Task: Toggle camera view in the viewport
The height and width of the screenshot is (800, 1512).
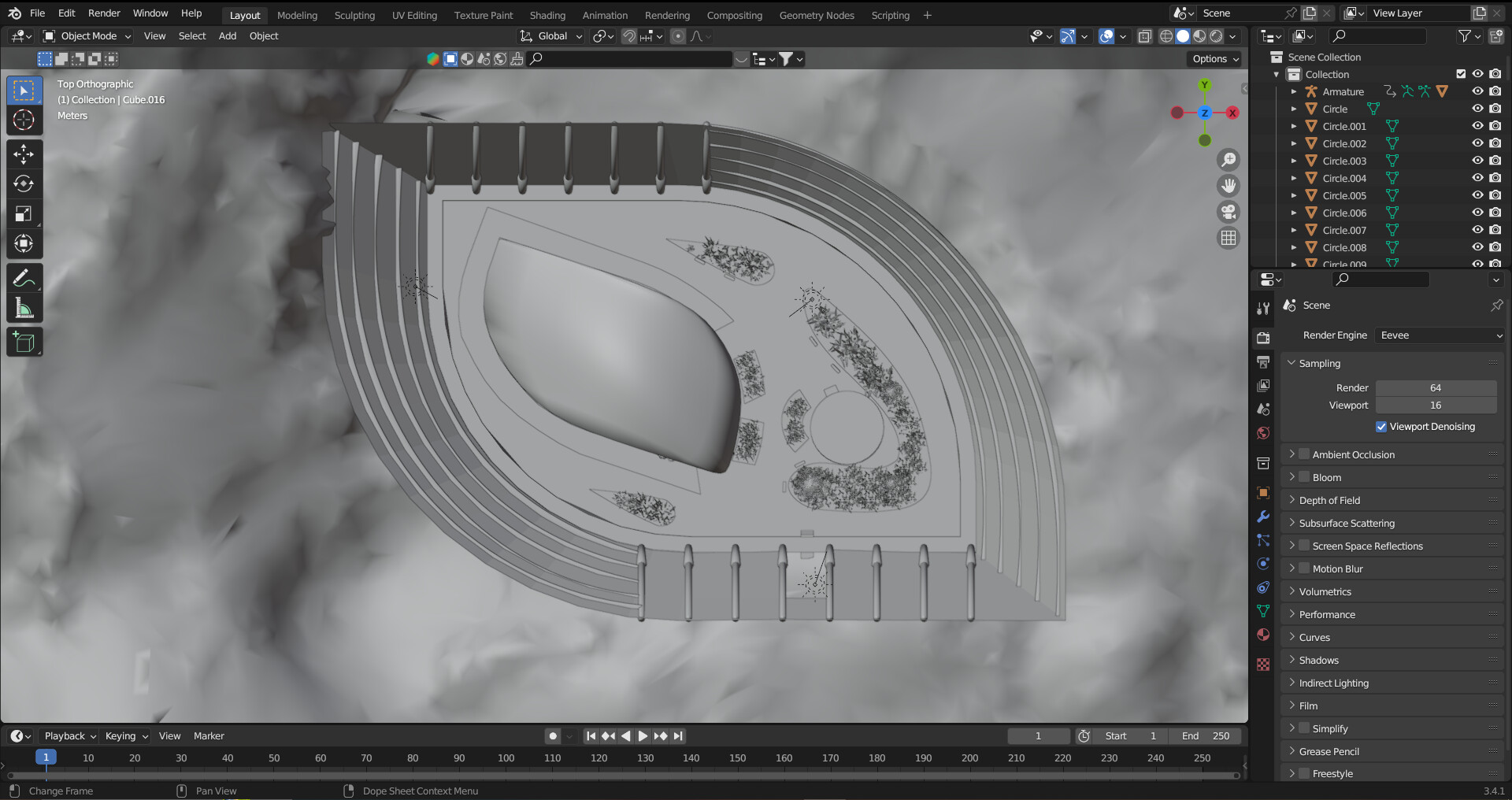Action: coord(1228,212)
